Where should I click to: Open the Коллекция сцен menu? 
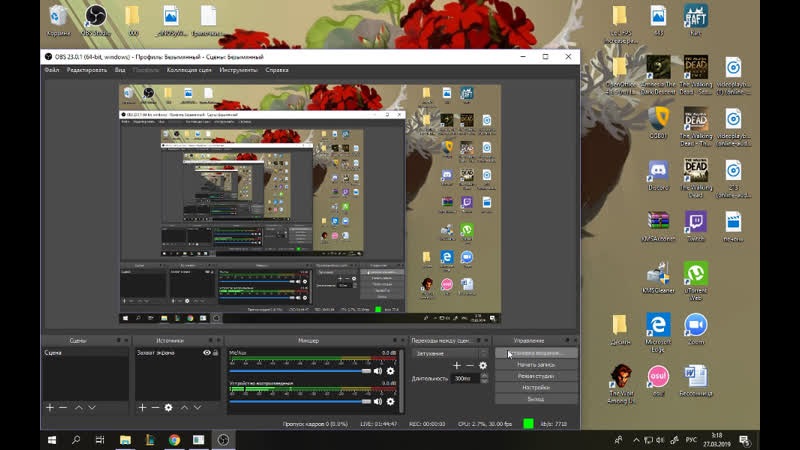[189, 70]
